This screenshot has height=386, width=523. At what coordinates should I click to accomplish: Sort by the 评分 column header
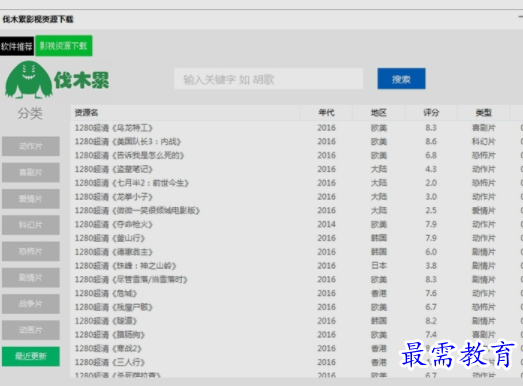431,112
